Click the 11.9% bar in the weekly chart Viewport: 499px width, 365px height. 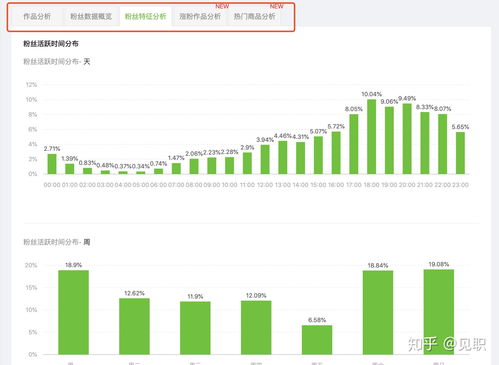click(195, 328)
